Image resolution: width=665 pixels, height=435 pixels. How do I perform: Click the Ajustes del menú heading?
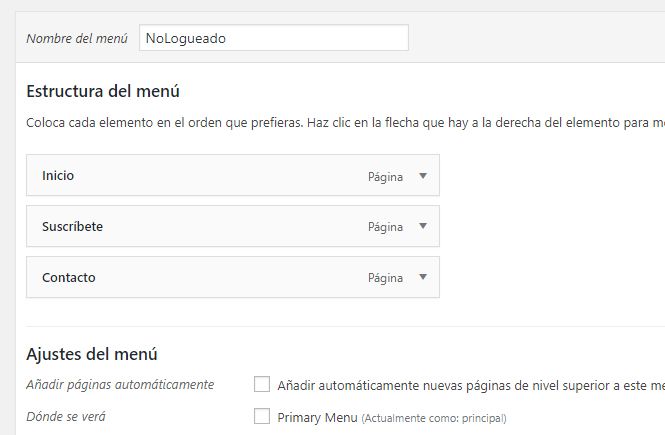92,354
